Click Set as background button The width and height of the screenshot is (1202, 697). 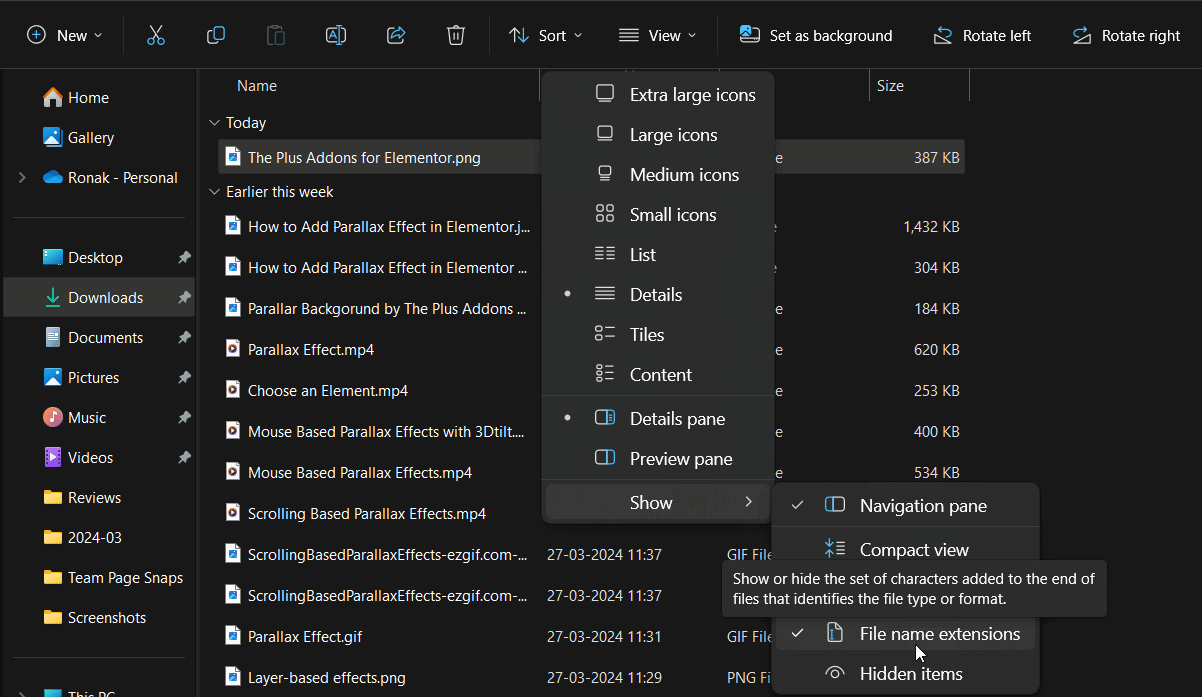click(816, 35)
